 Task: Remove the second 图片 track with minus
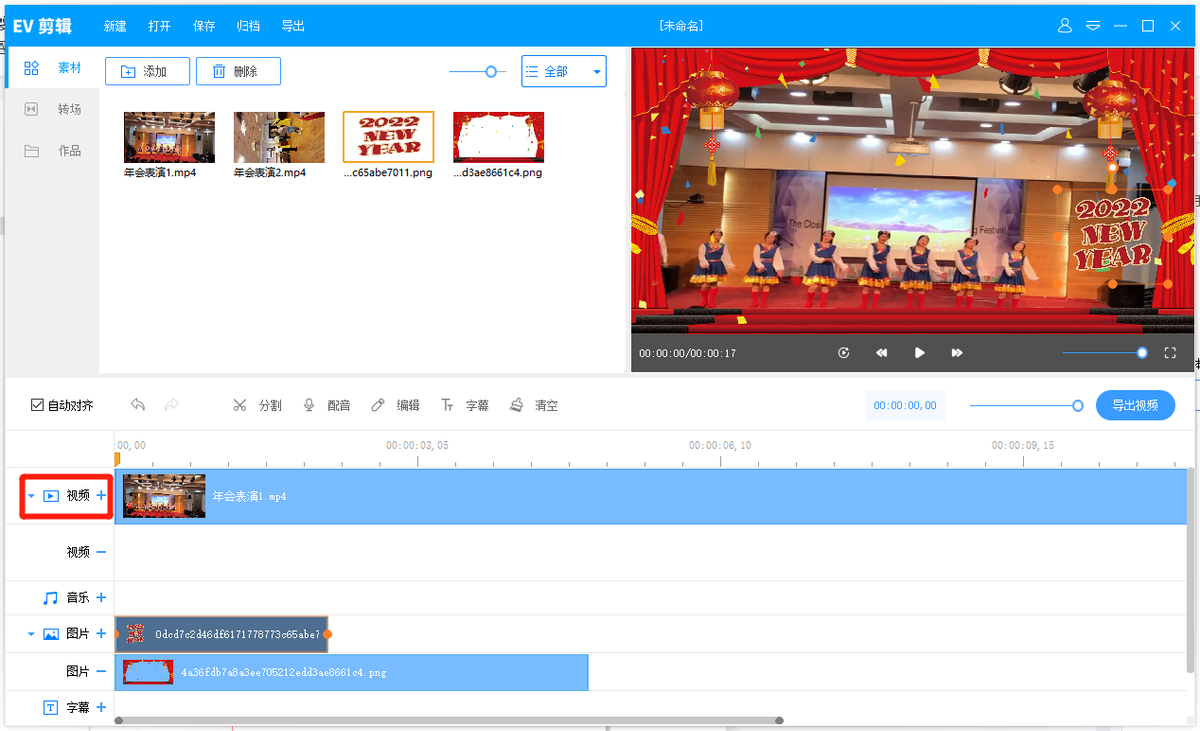pyautogui.click(x=101, y=671)
